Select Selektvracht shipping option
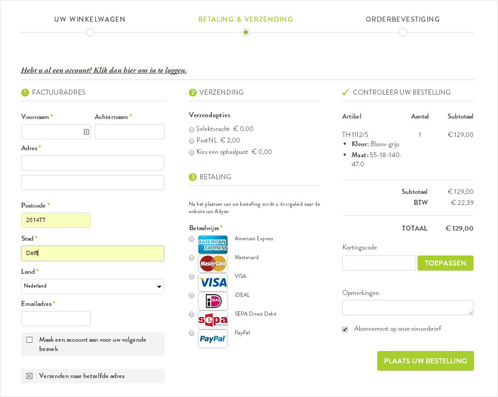 tap(191, 129)
